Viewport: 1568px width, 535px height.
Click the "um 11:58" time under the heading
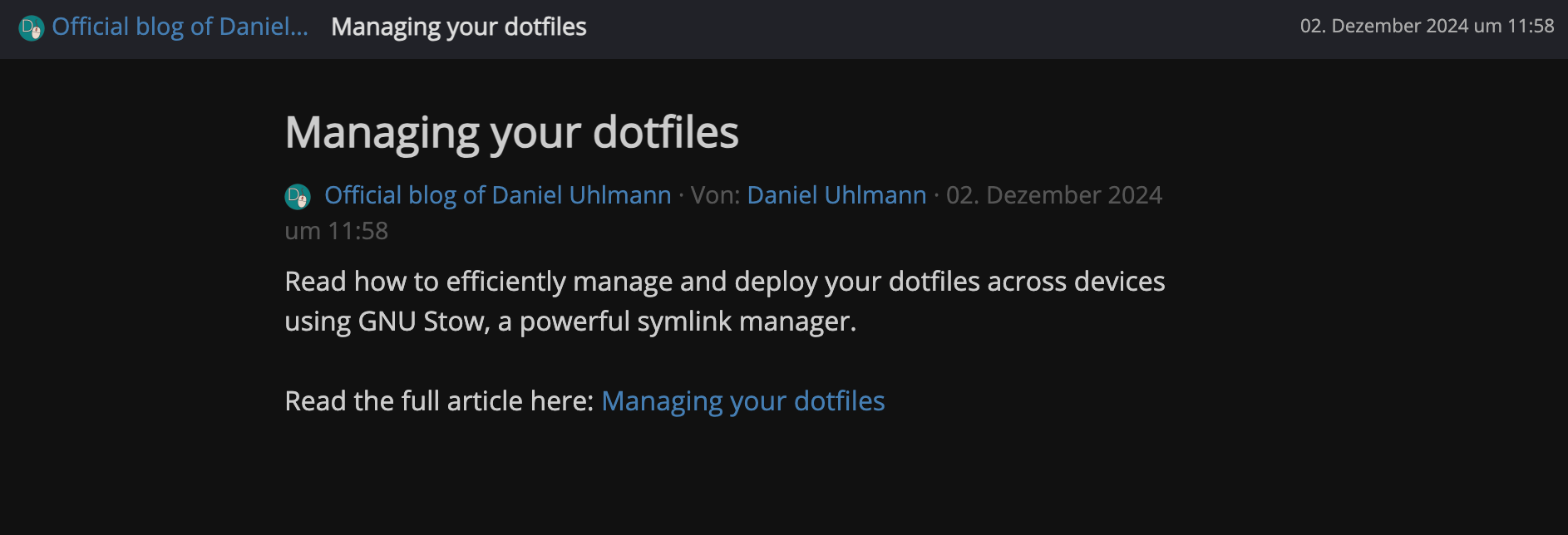pyautogui.click(x=336, y=231)
